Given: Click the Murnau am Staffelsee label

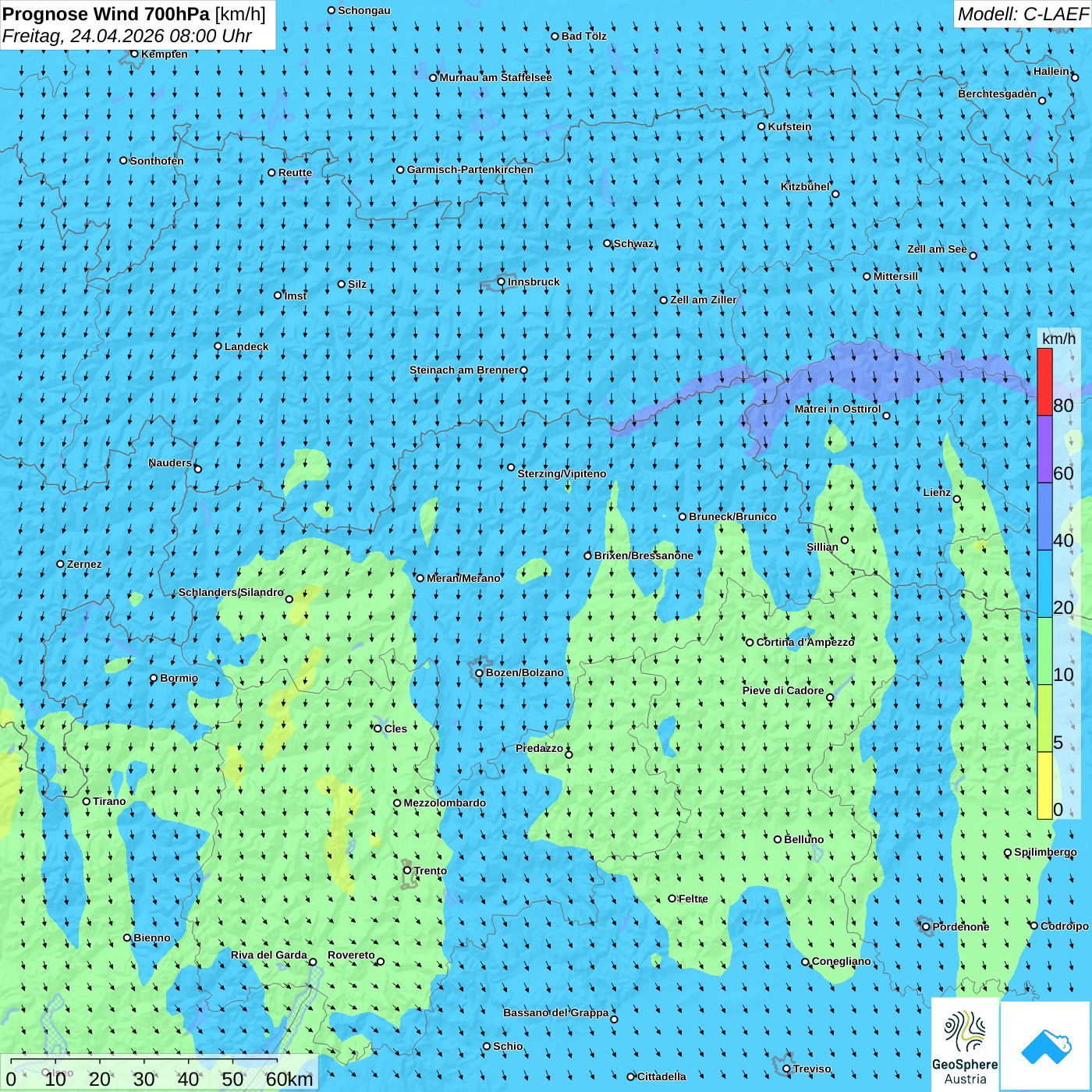Looking at the screenshot, I should (x=496, y=77).
